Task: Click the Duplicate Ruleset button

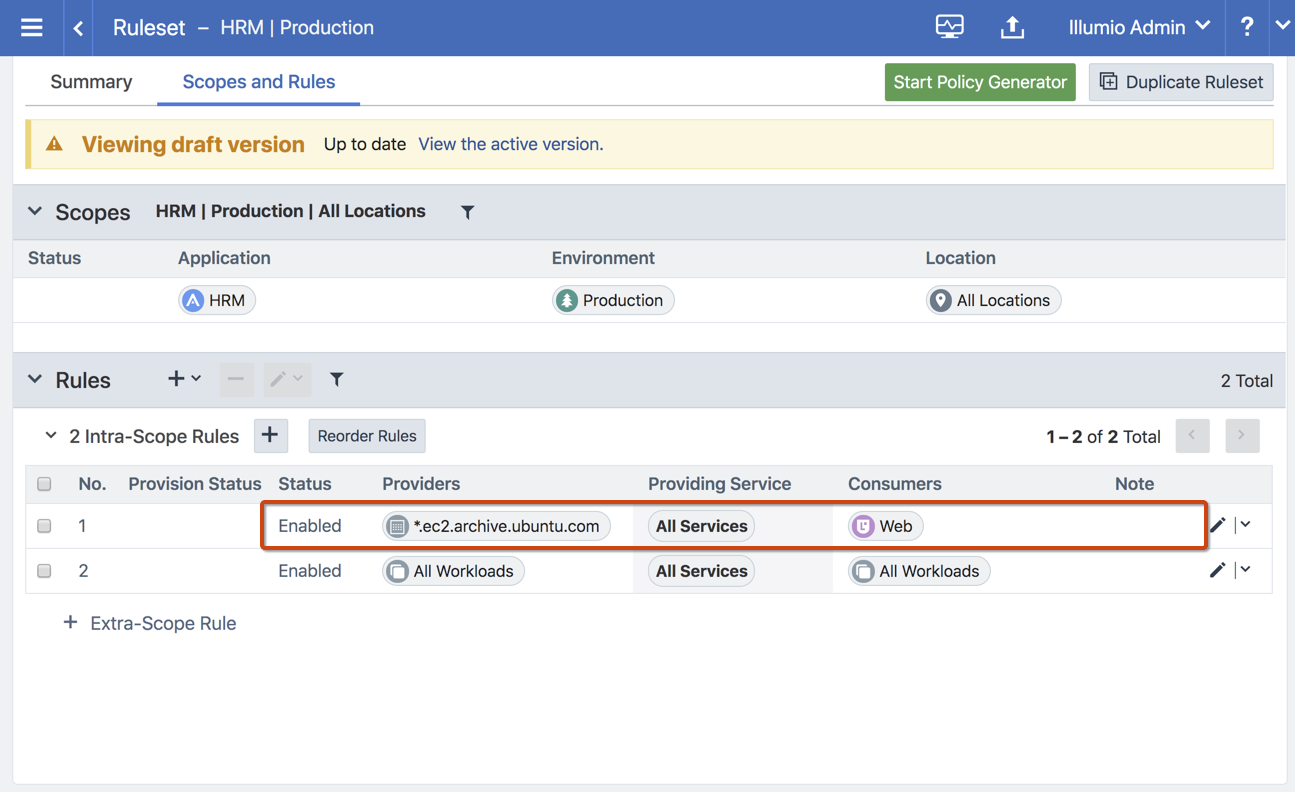Action: [x=1181, y=82]
